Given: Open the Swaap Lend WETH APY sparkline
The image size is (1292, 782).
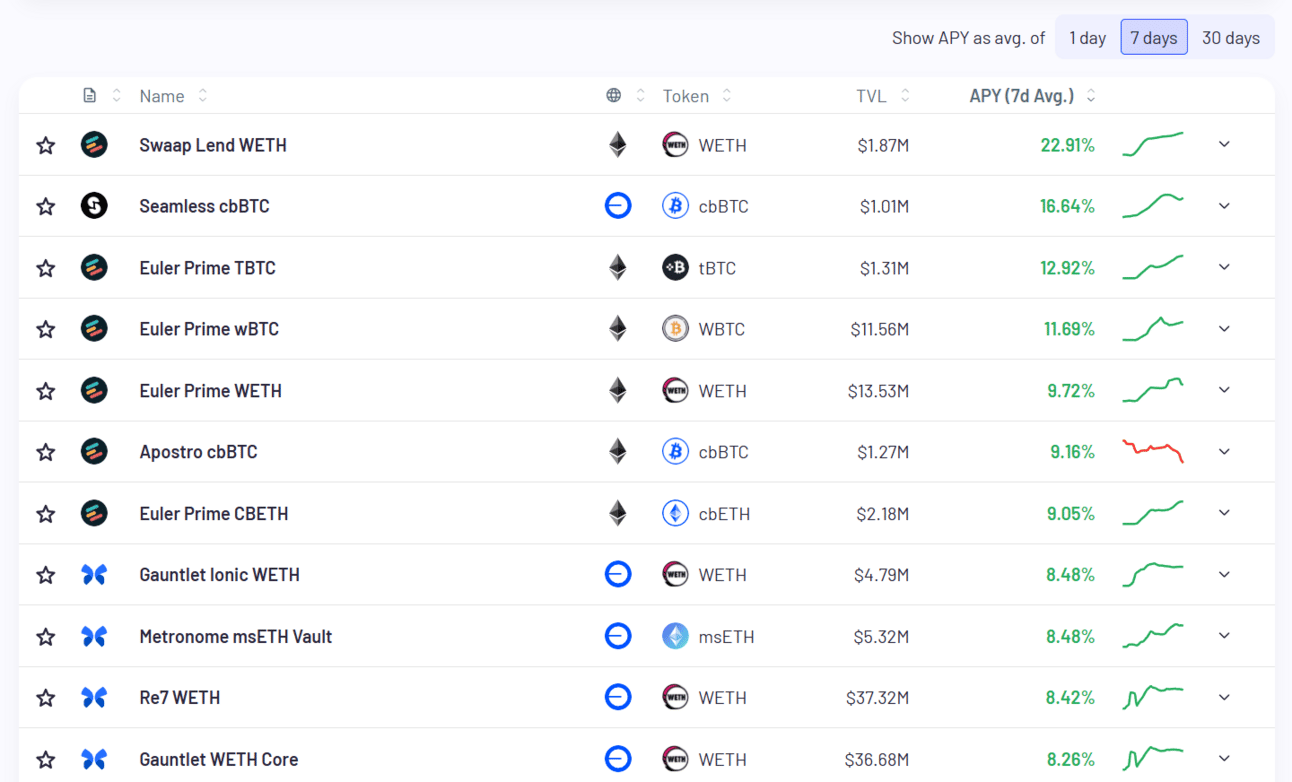Looking at the screenshot, I should (x=1153, y=145).
